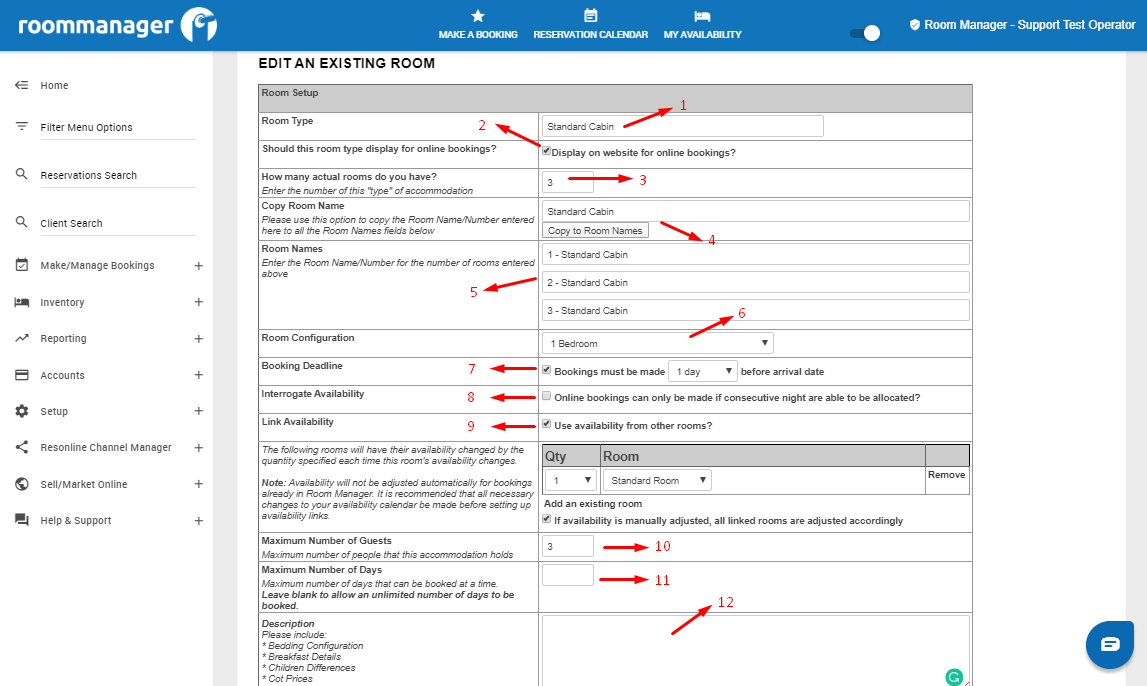Expand Resonline Channel Manager plus sign
This screenshot has width=1147, height=686.
pos(198,448)
